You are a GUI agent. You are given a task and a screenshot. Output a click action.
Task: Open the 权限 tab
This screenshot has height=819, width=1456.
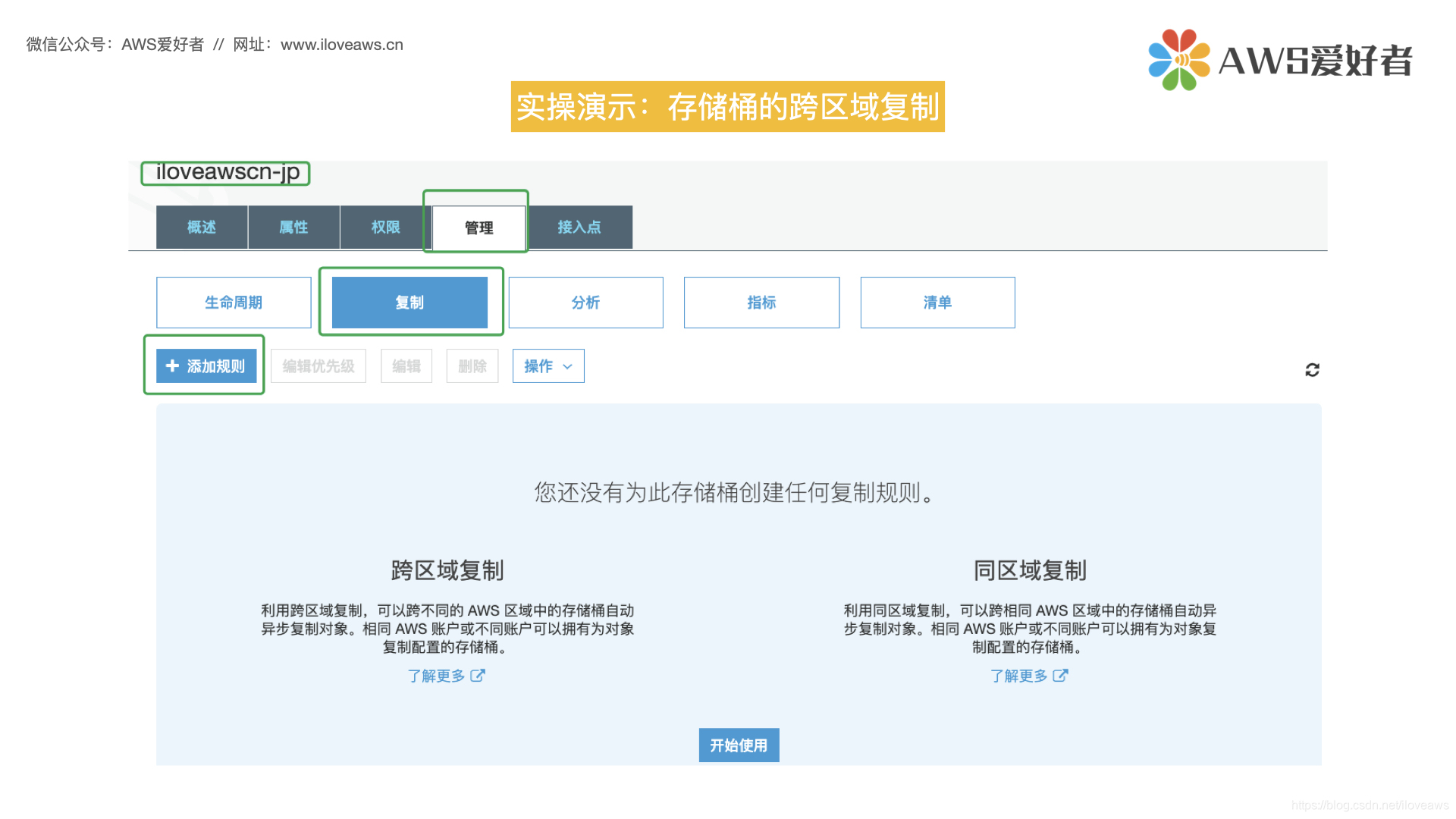coord(384,227)
